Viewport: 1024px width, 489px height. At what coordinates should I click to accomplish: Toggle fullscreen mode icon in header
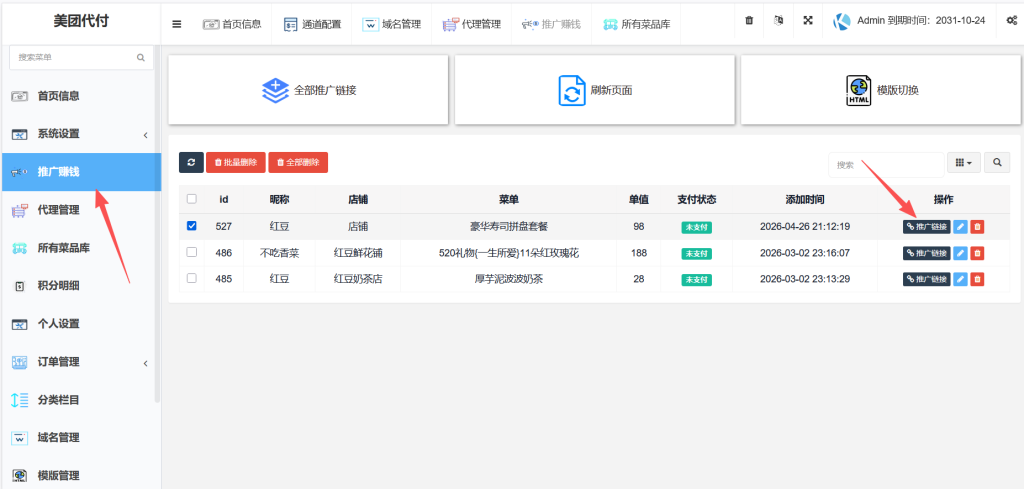[808, 20]
